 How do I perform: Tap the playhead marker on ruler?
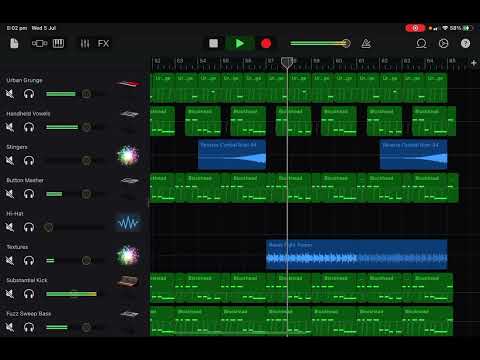(287, 62)
